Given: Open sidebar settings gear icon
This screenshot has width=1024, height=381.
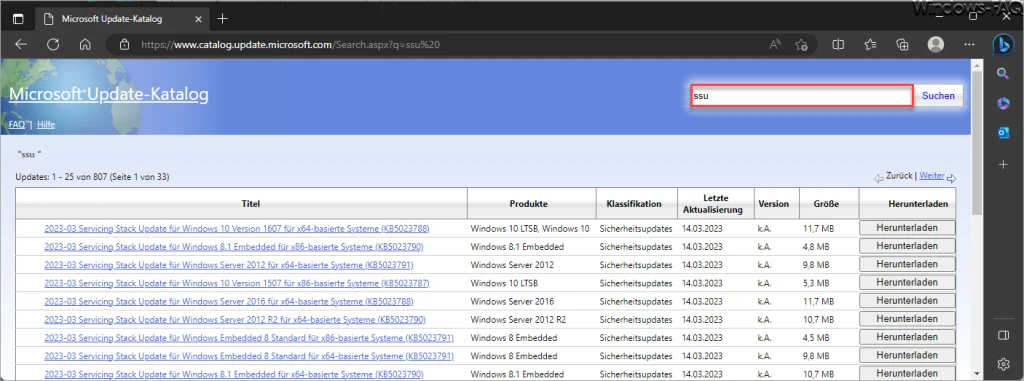Looking at the screenshot, I should click(1003, 363).
